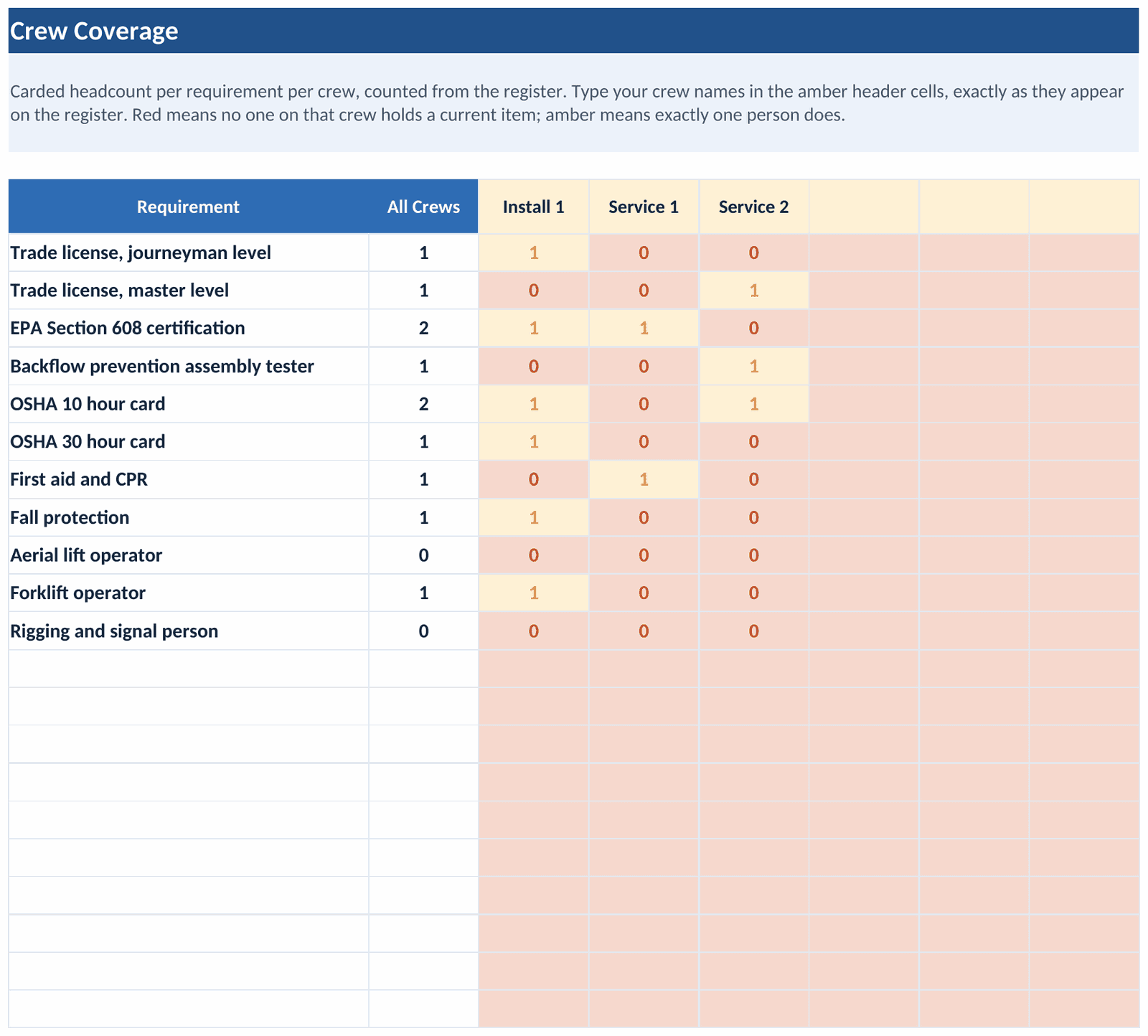Click Install 1 count for Fall protection
This screenshot has width=1148, height=1036.
pyautogui.click(x=534, y=517)
